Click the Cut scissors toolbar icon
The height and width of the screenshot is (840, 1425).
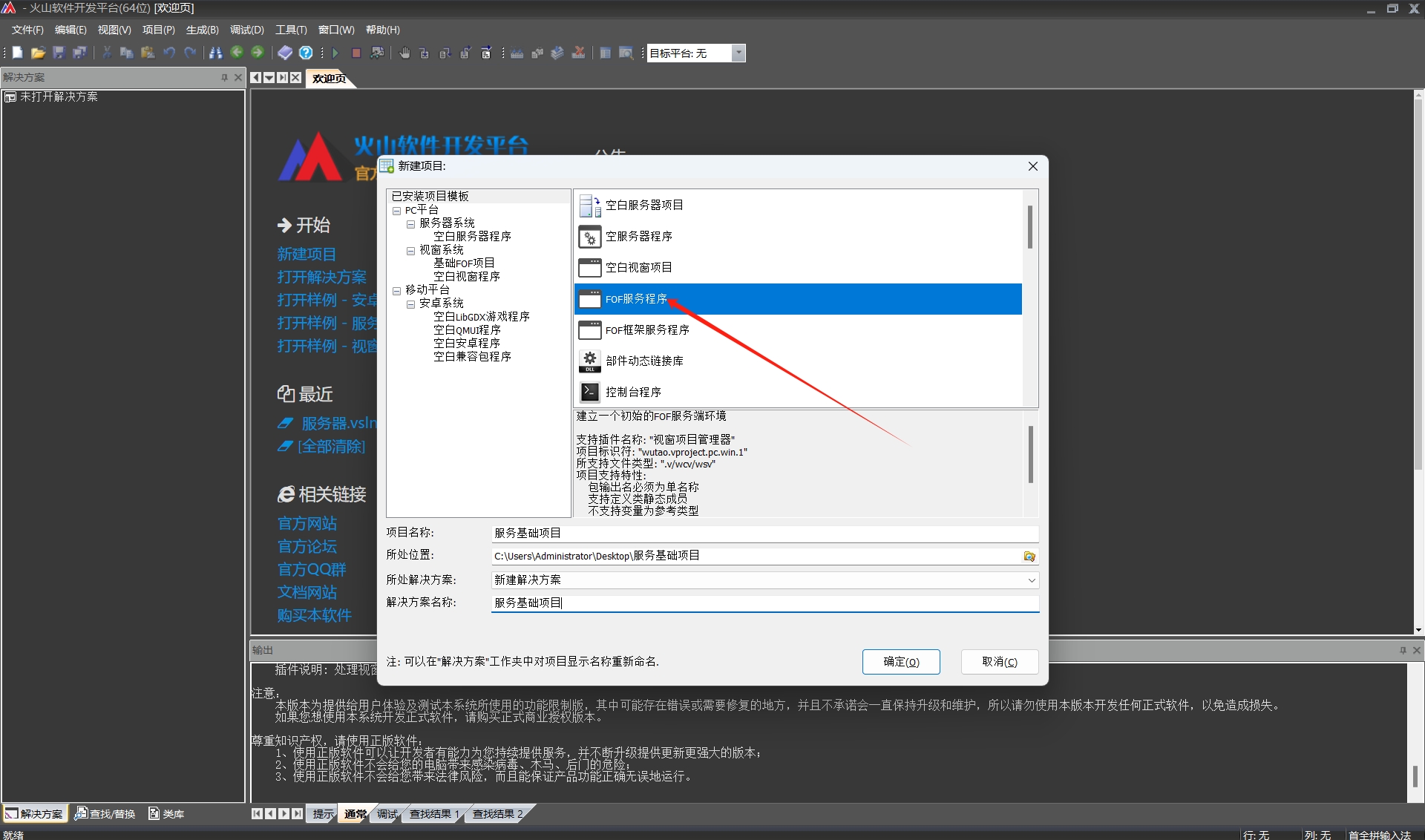point(107,53)
